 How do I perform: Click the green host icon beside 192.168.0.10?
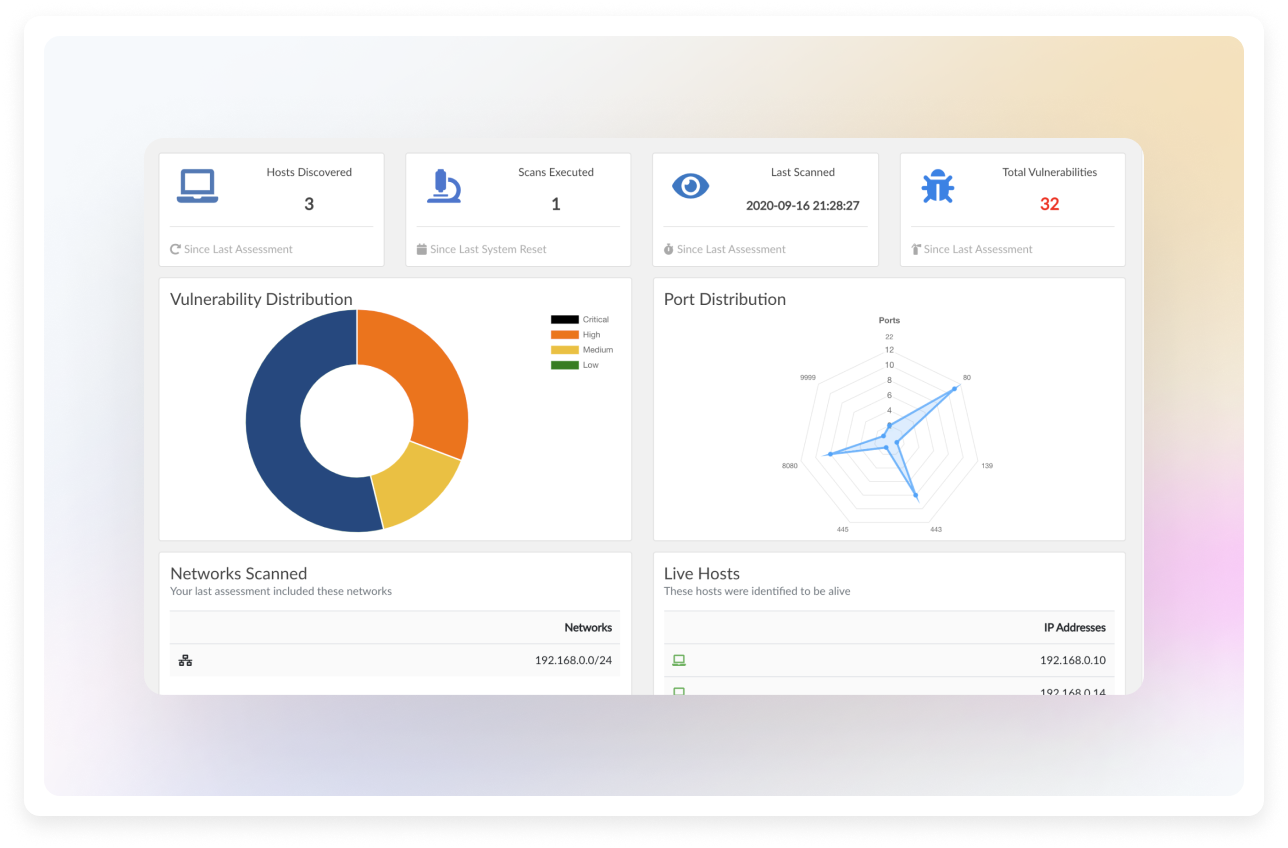pyautogui.click(x=679, y=660)
